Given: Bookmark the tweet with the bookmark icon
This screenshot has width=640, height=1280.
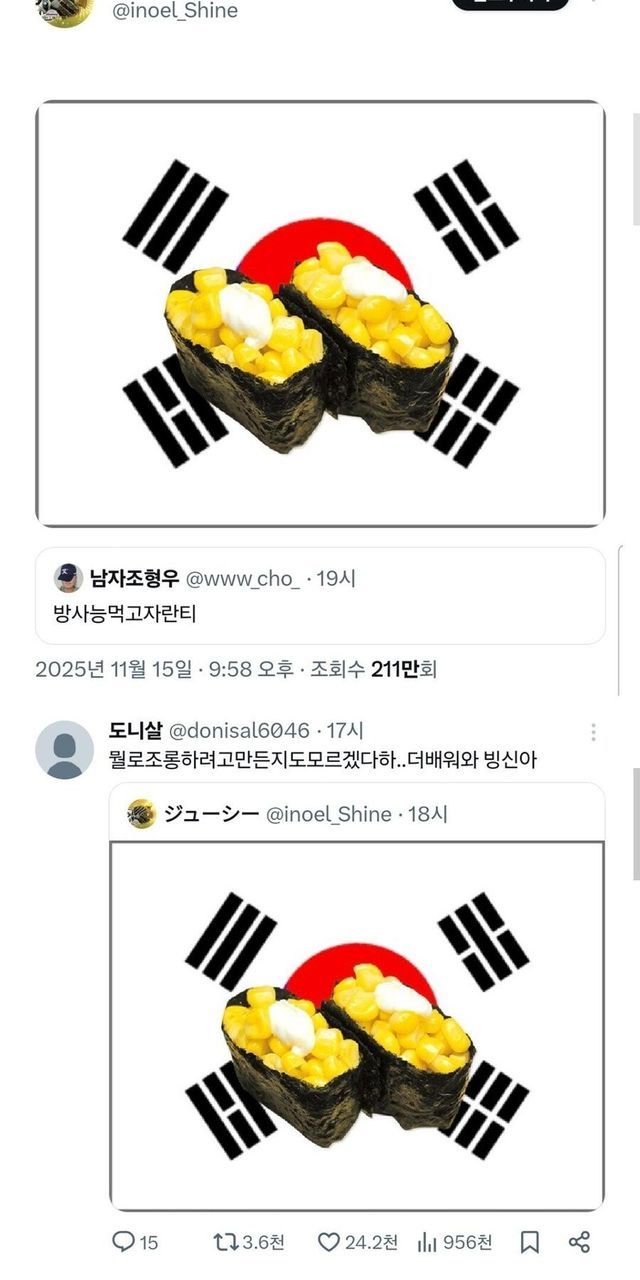Looking at the screenshot, I should coord(530,1242).
